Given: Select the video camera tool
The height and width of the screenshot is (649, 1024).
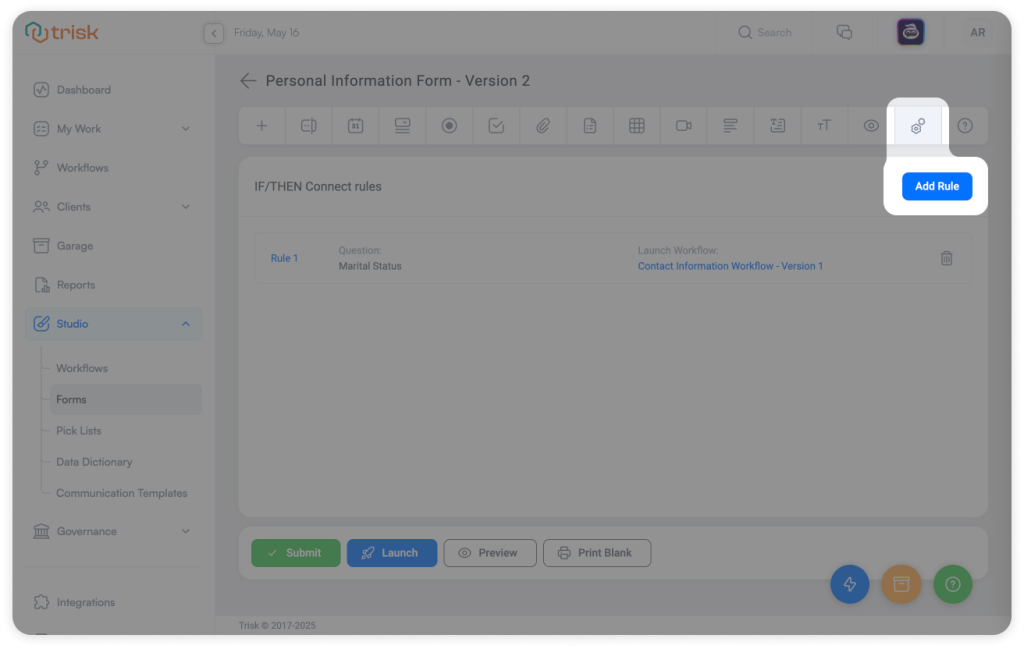Looking at the screenshot, I should click(684, 125).
